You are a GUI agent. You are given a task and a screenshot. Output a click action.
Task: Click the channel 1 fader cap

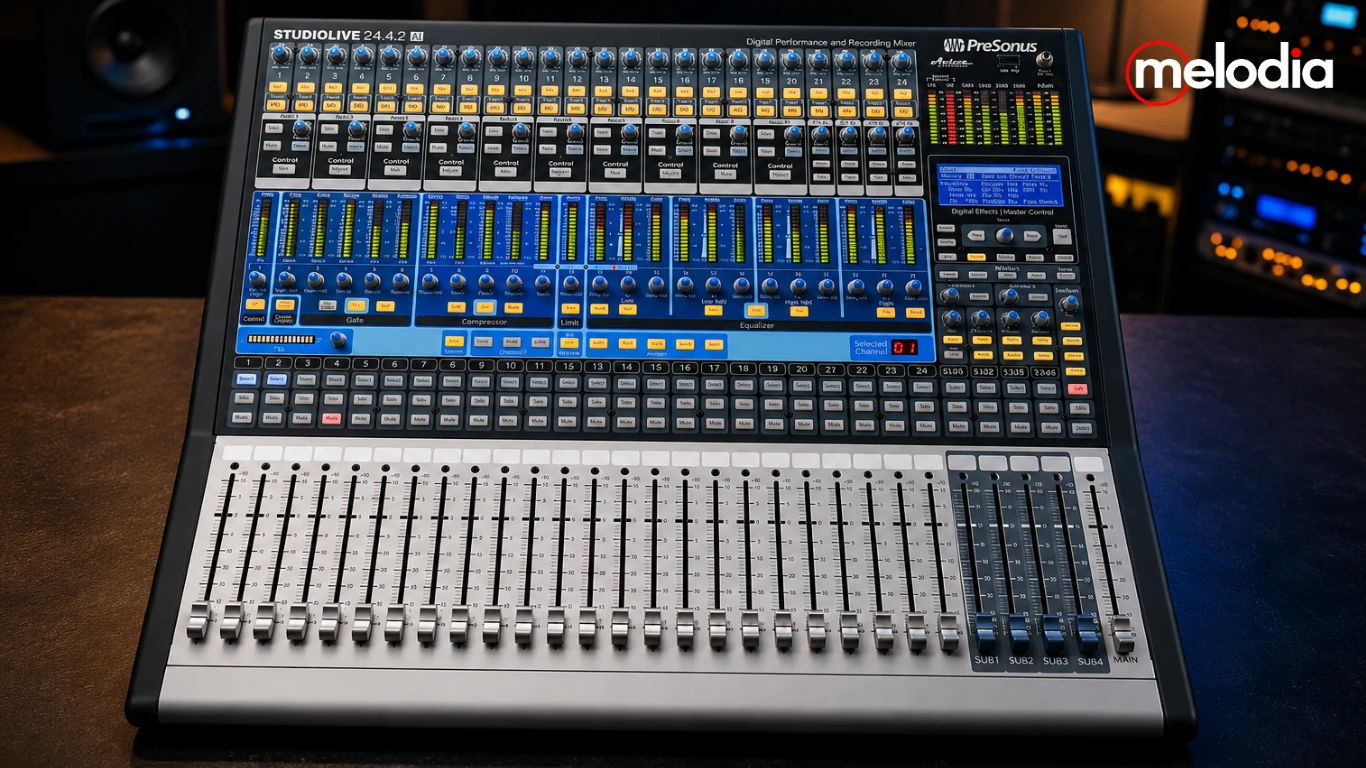tap(198, 620)
